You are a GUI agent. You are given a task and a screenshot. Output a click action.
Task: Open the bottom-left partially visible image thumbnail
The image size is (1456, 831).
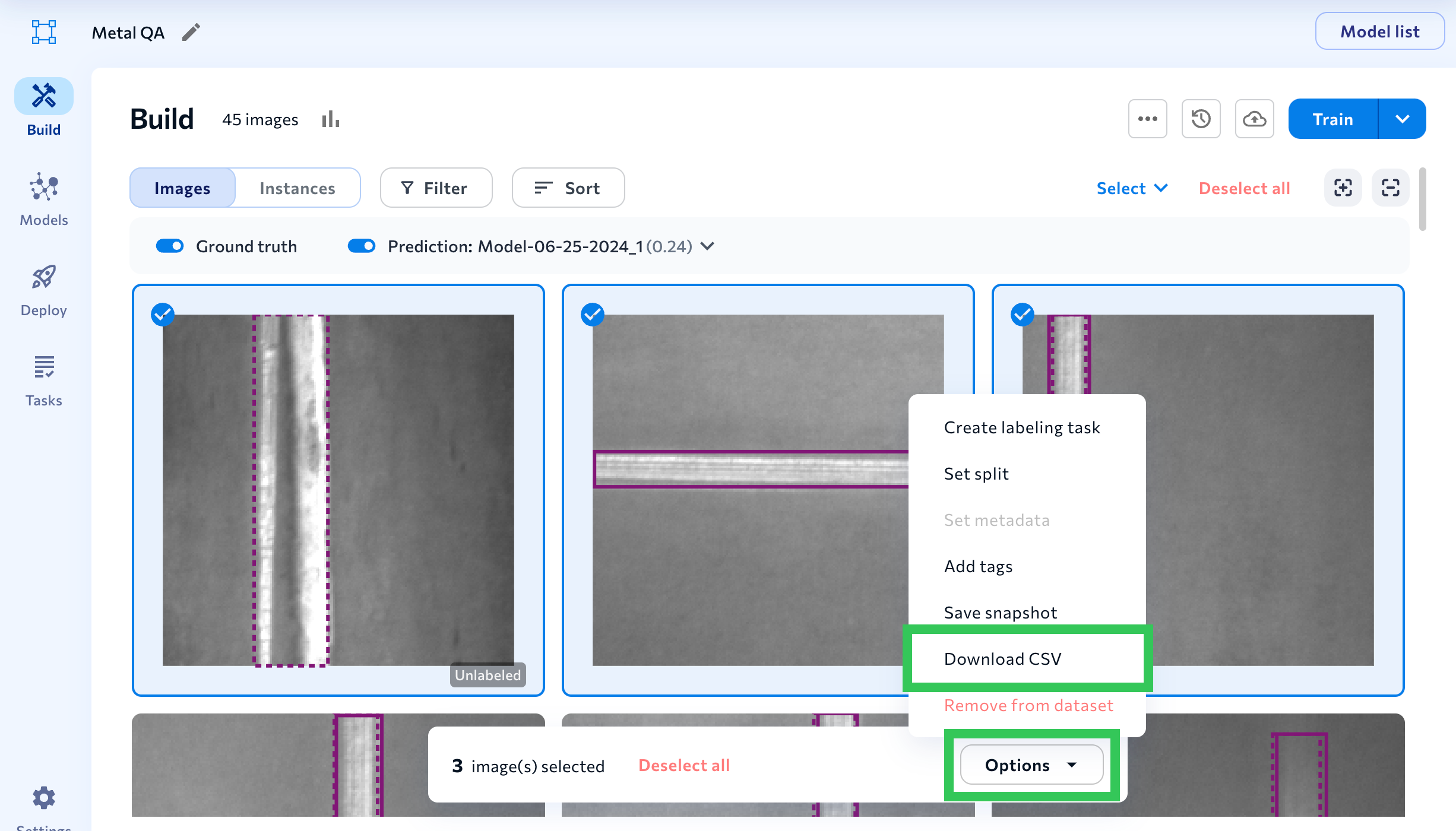pyautogui.click(x=338, y=765)
